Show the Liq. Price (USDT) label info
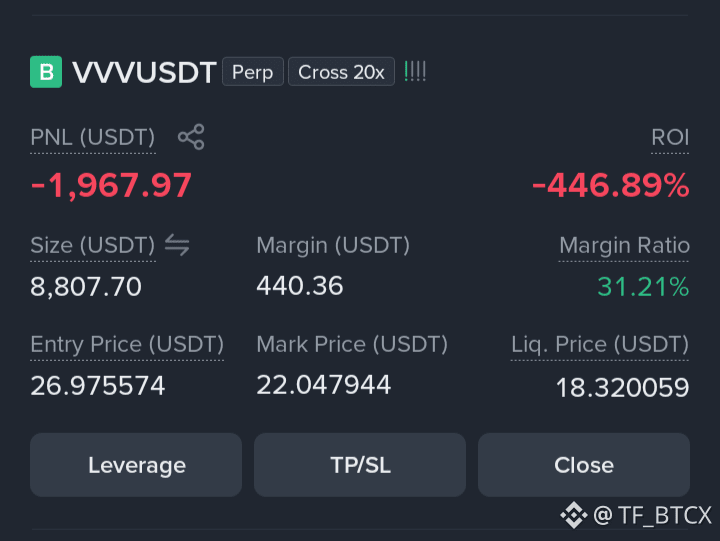Viewport: 720px width, 541px height. (x=600, y=344)
